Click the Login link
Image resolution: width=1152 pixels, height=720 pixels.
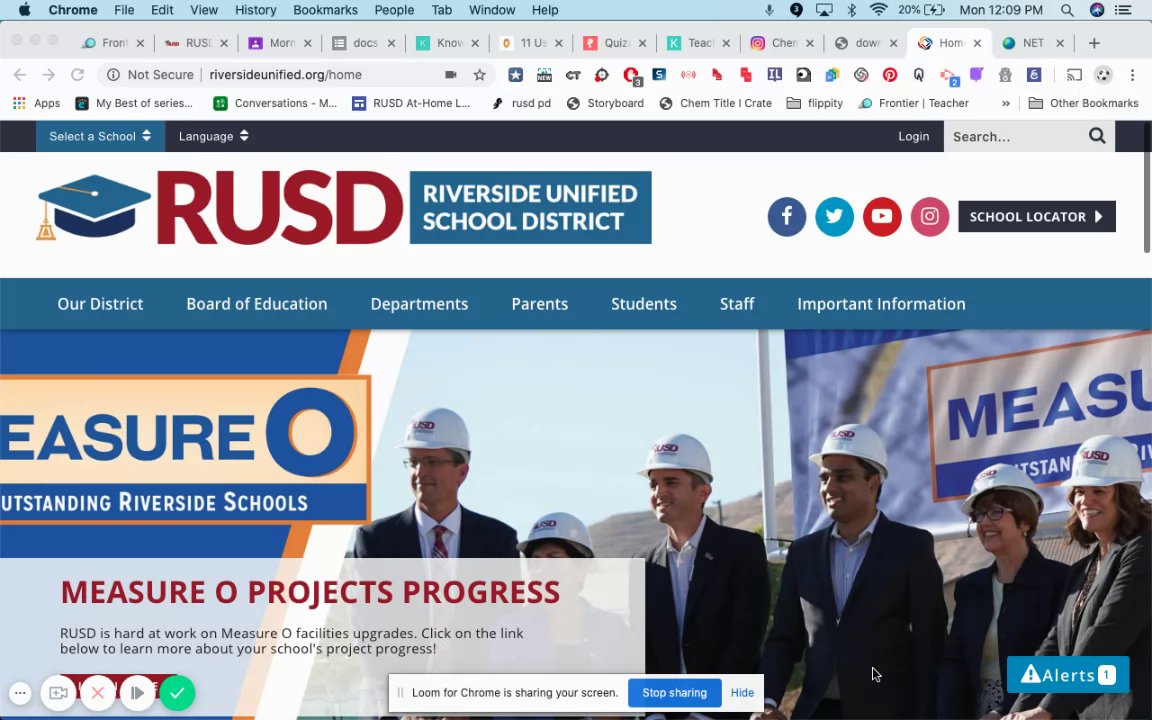coord(913,136)
